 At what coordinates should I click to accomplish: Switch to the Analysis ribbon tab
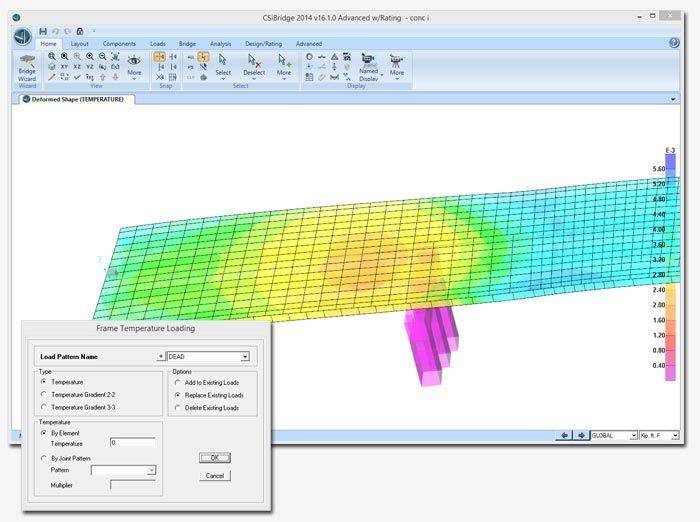coord(221,44)
